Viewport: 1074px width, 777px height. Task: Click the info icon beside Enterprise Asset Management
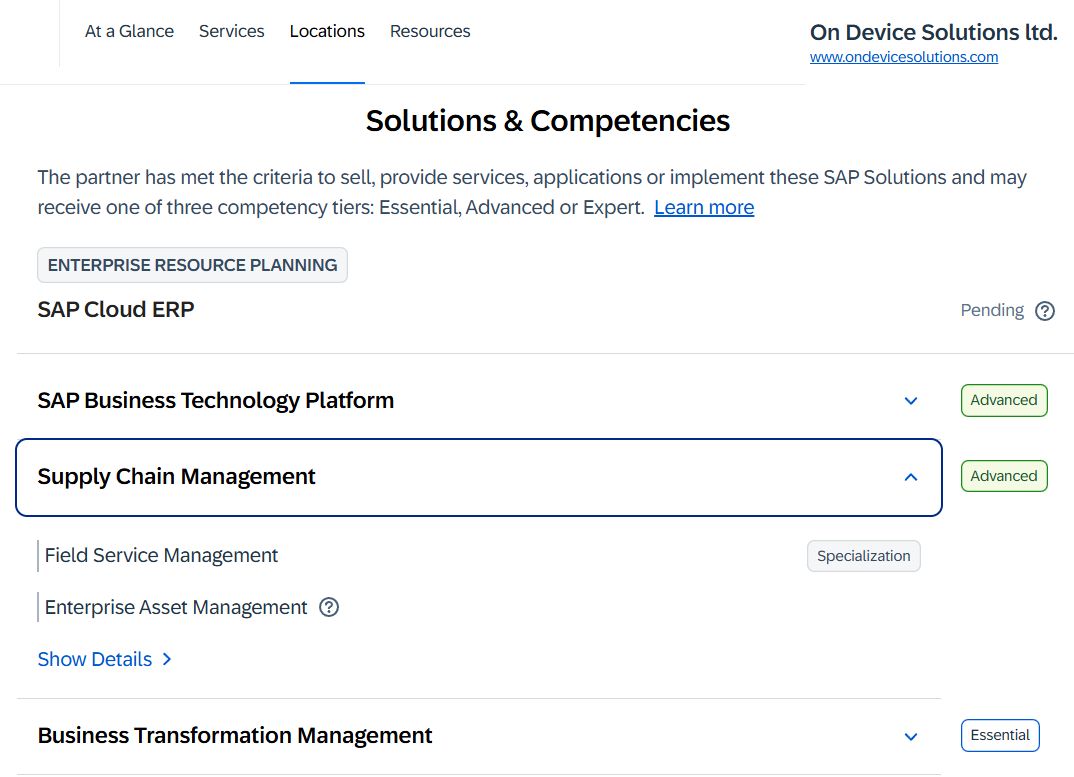(329, 607)
